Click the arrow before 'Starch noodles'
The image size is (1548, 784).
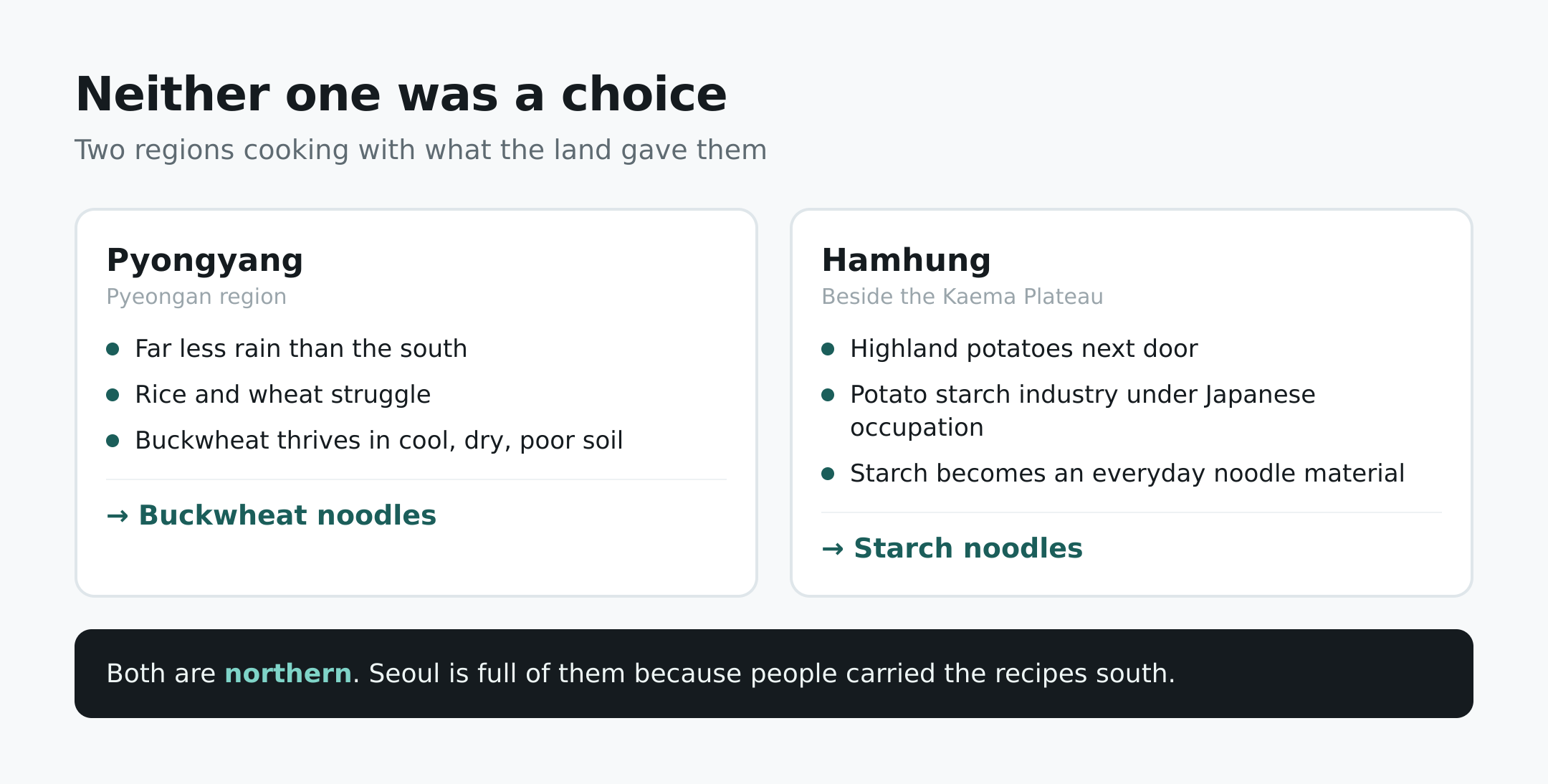833,549
